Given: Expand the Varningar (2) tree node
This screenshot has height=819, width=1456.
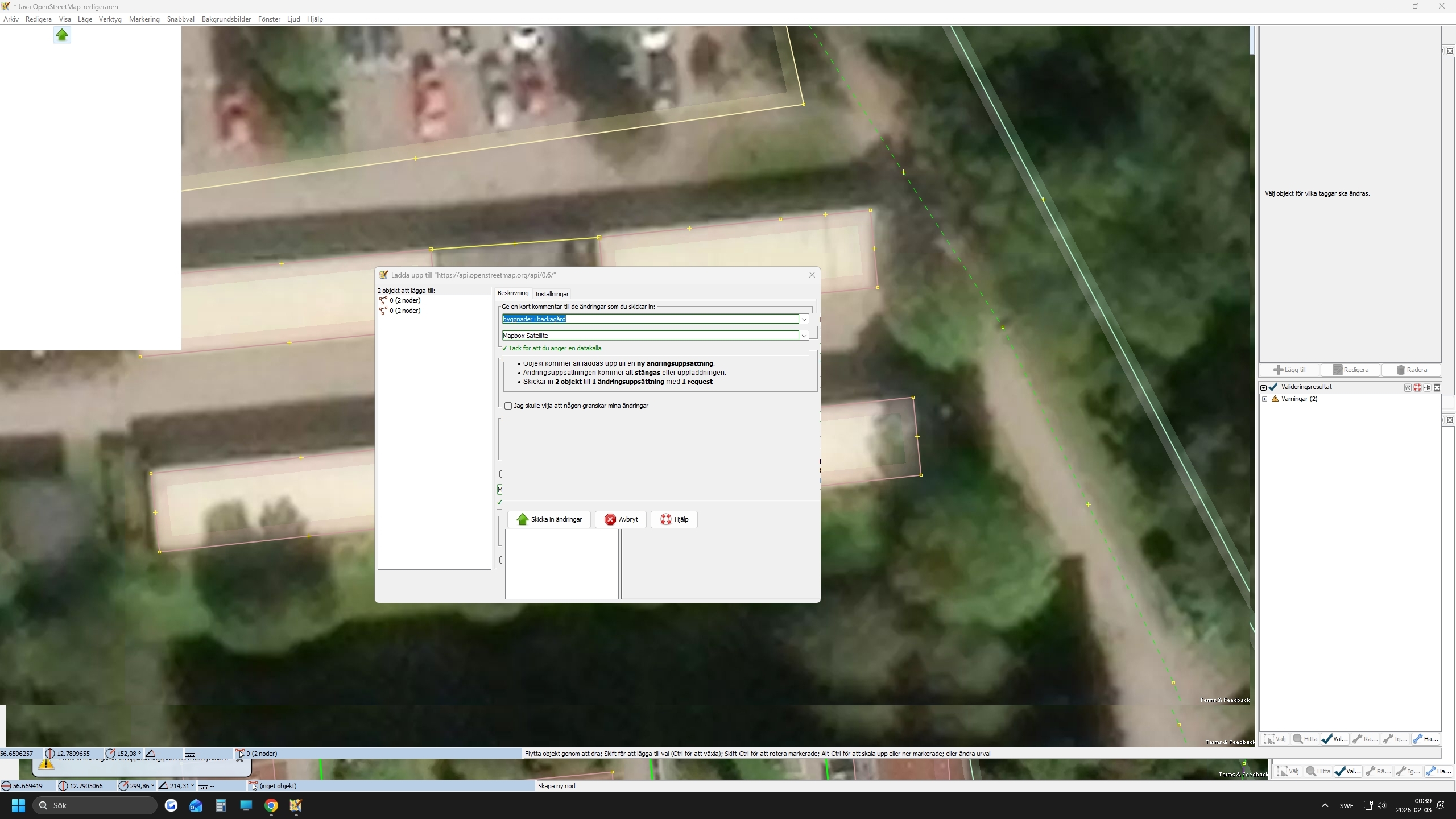Looking at the screenshot, I should tap(1265, 399).
